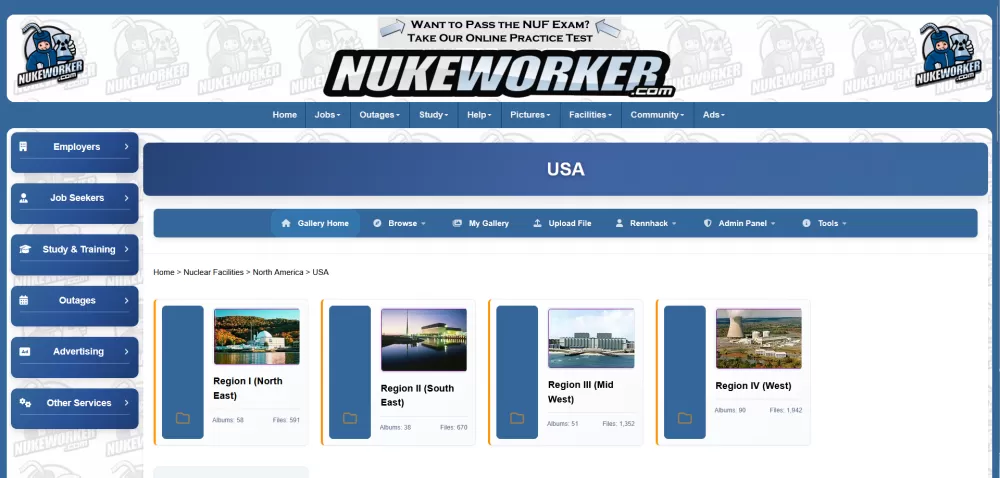Open the Ads menu in top navigation
The image size is (1000, 478).
[714, 115]
